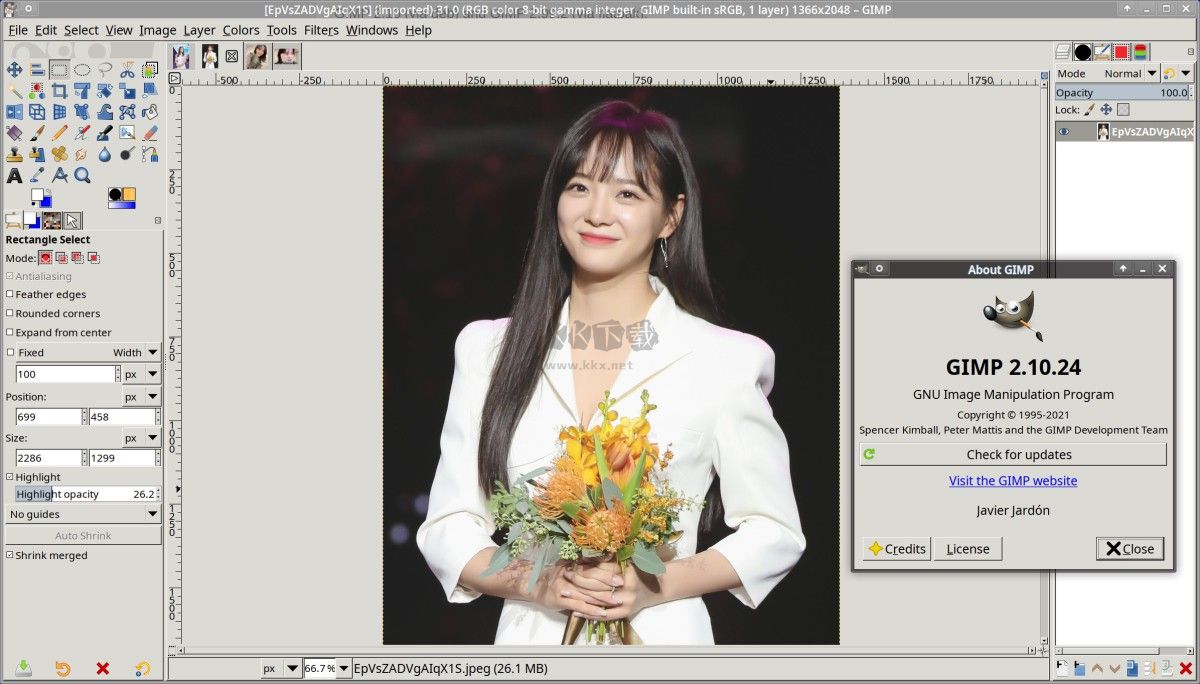
Task: Open the Visit the GIMP website link
Action: point(1013,481)
